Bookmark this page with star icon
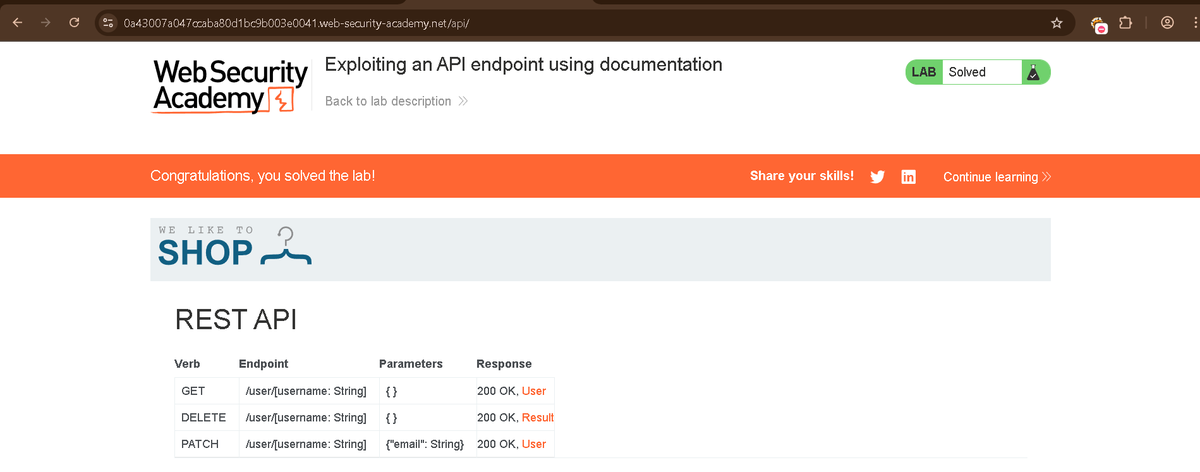Viewport: 1200px width, 472px height. pyautogui.click(x=1057, y=22)
